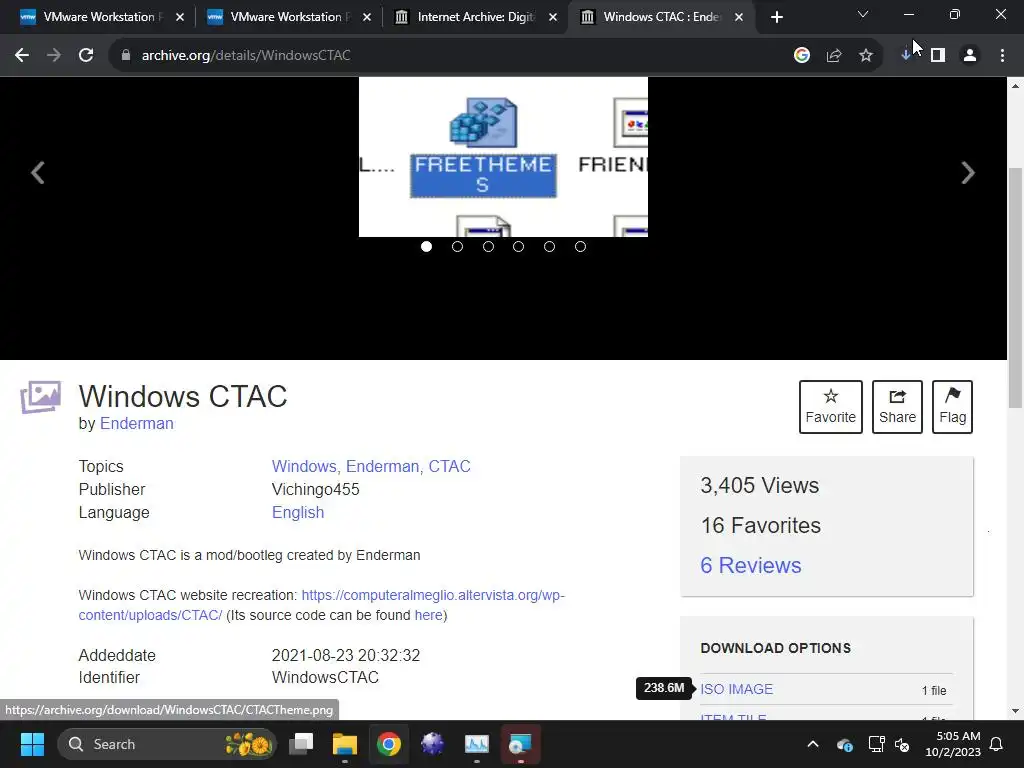Select the second carousel dot
1024x768 pixels.
tap(457, 246)
